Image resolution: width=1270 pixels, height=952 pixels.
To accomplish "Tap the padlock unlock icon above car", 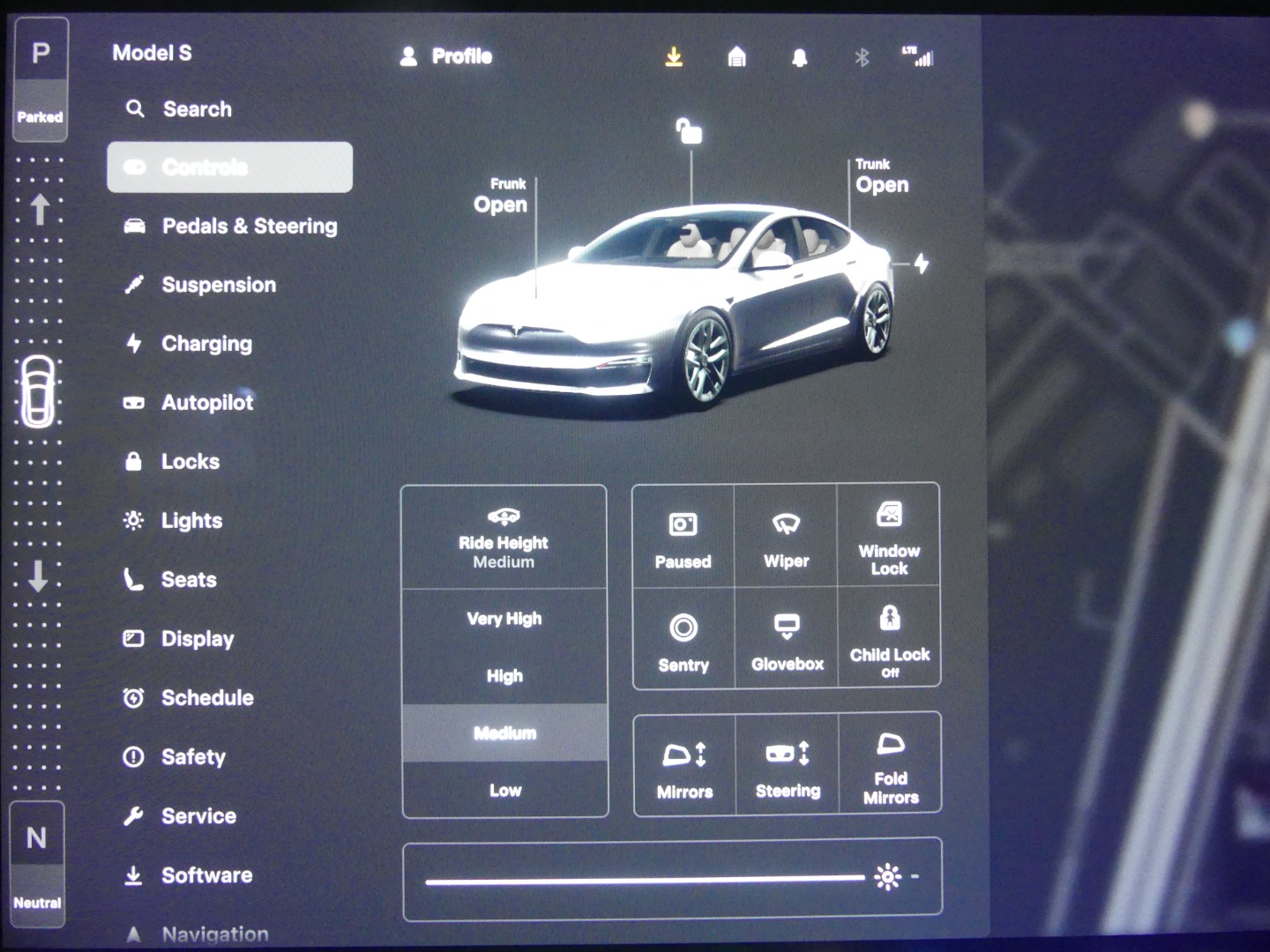I will point(689,132).
